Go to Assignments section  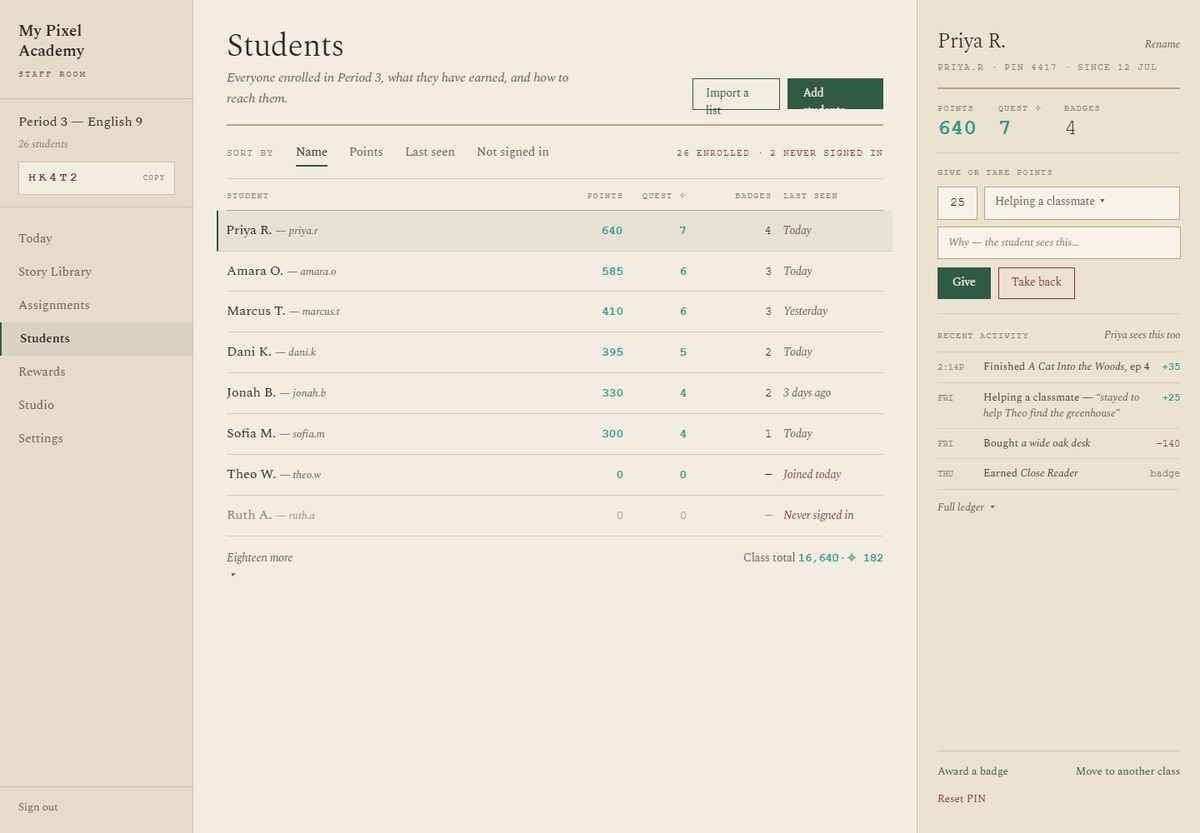pyautogui.click(x=96, y=305)
